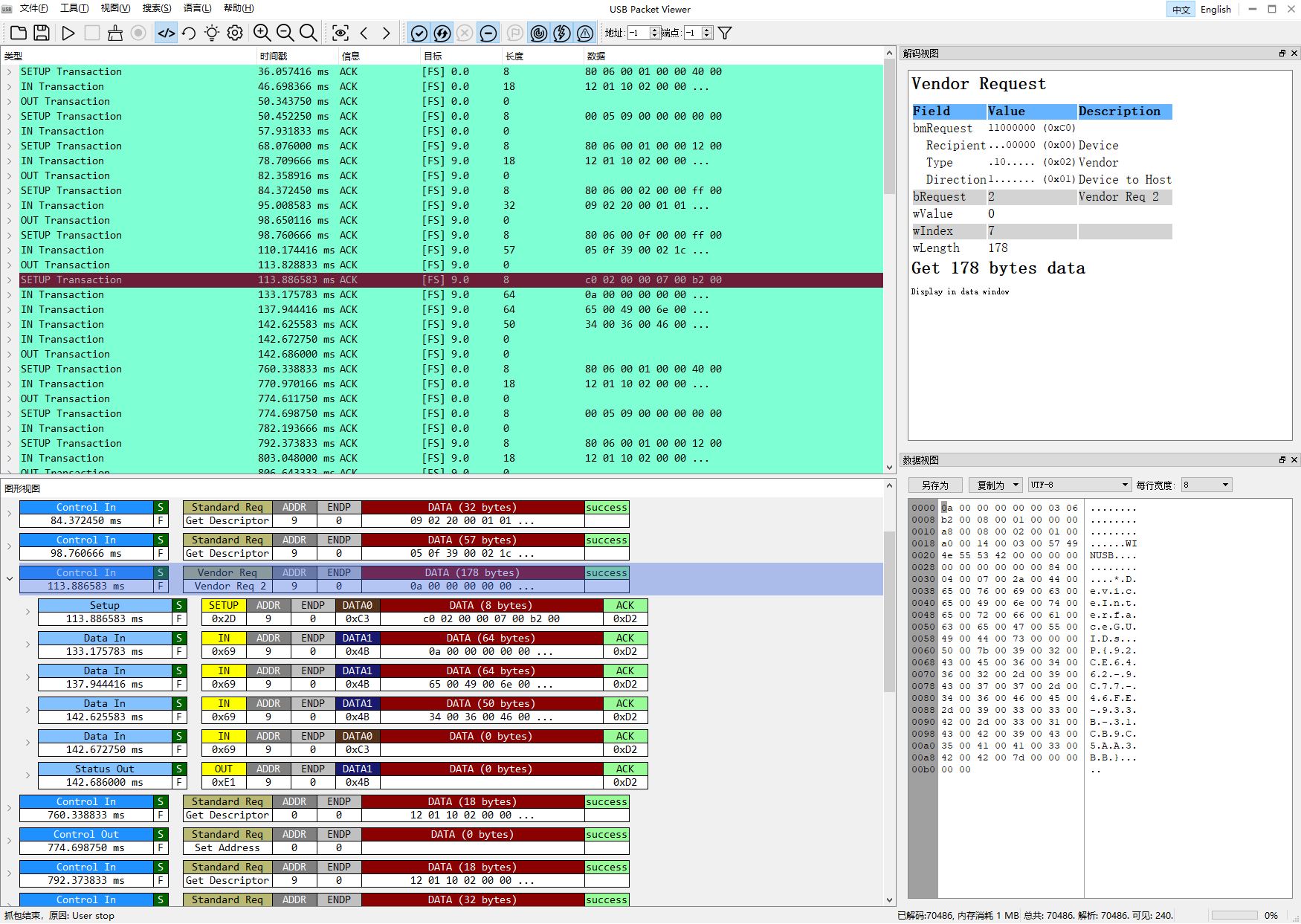This screenshot has width=1301, height=924.
Task: Expand the Data In packet at 133.175783 ms
Action: coord(28,644)
